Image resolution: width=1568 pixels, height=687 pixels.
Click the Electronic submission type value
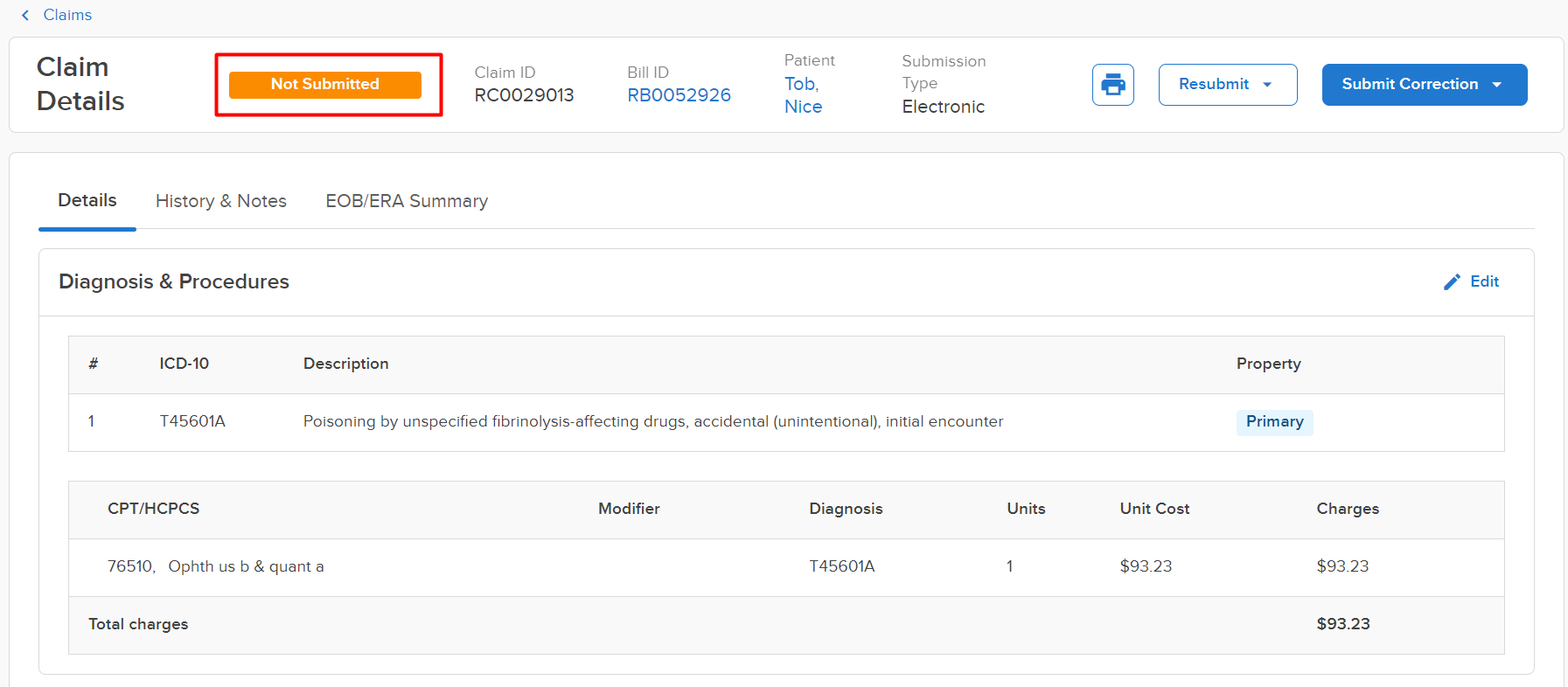pos(943,107)
